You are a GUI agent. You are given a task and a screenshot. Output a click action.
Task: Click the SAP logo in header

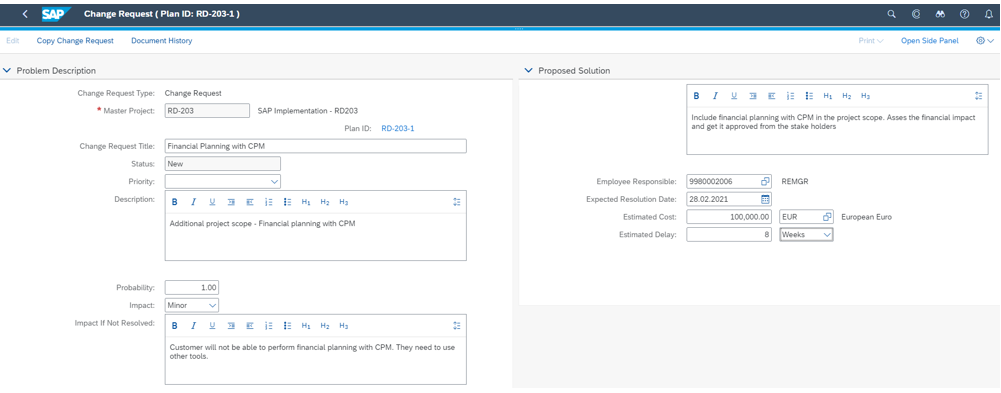tap(56, 13)
